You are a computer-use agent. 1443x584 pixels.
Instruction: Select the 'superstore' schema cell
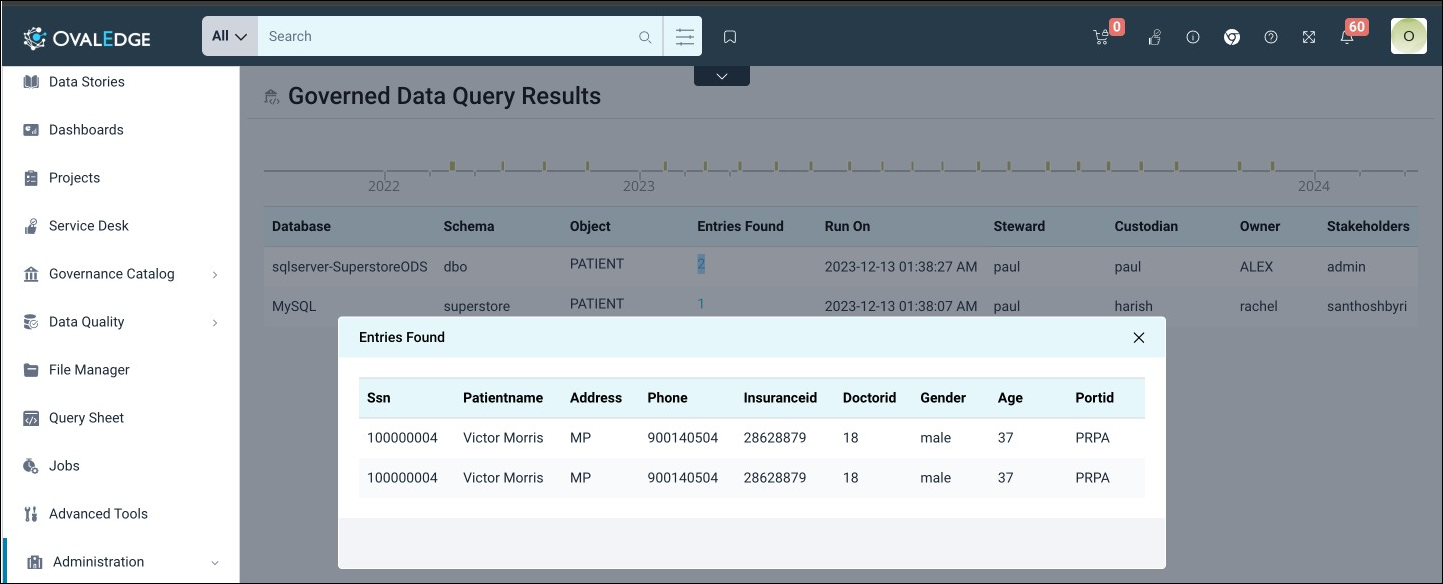click(477, 306)
